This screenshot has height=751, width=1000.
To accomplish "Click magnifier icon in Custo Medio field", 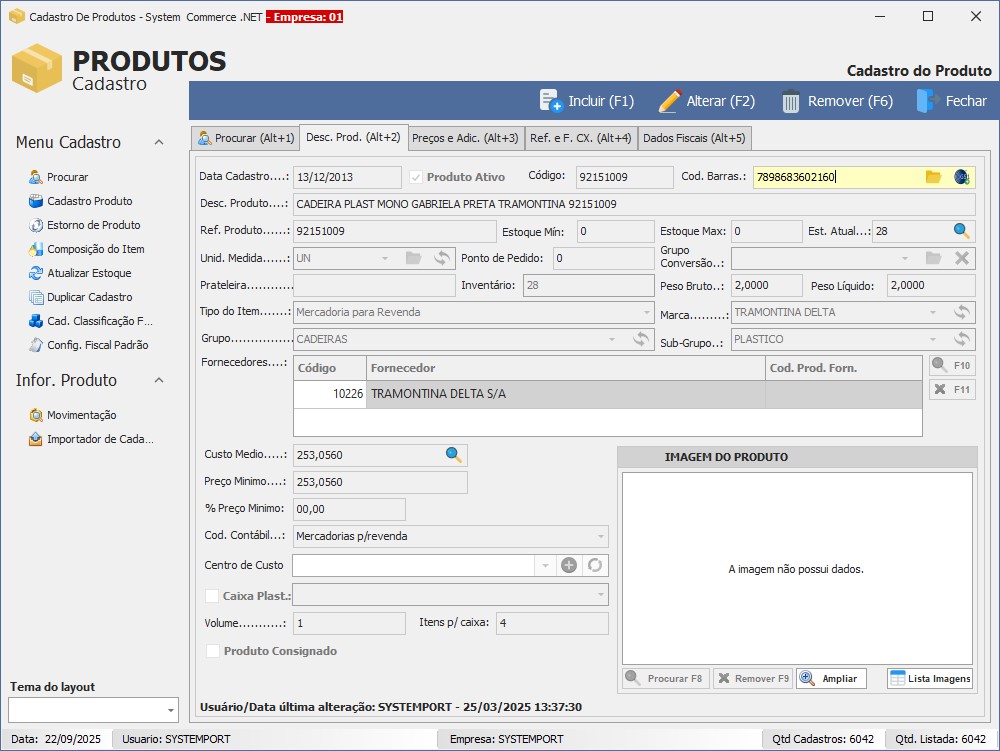I will (x=454, y=455).
